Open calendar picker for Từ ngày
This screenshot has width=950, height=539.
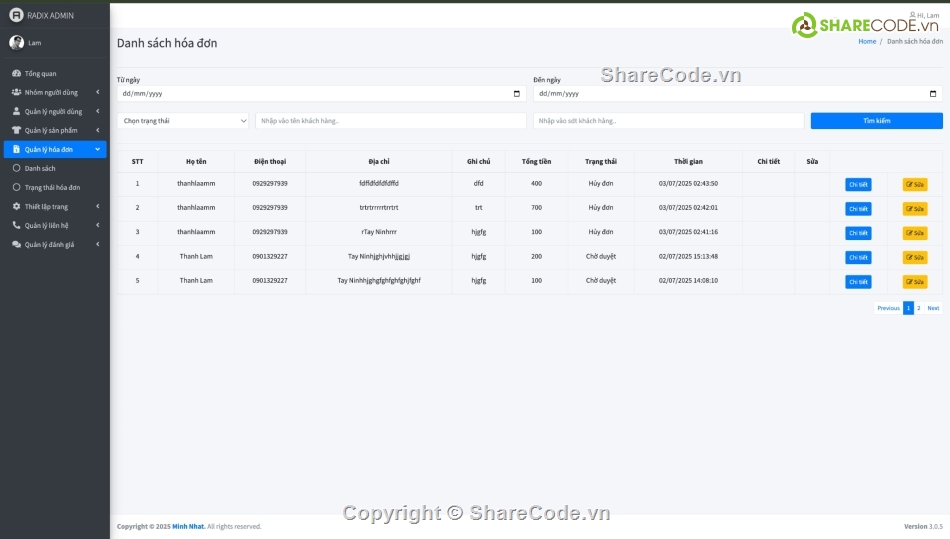(517, 93)
